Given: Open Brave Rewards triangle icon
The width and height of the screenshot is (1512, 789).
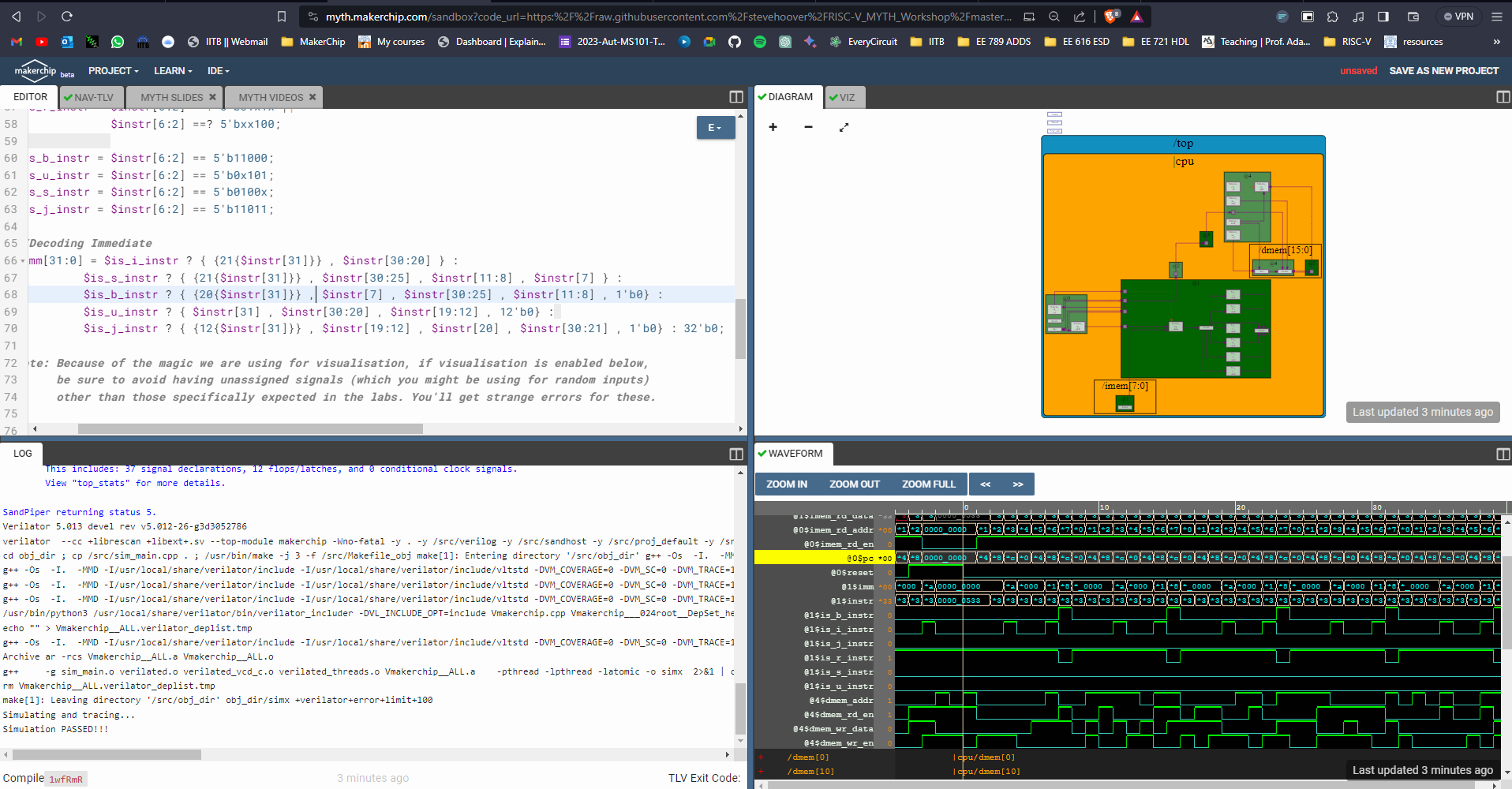Looking at the screenshot, I should 1136,16.
